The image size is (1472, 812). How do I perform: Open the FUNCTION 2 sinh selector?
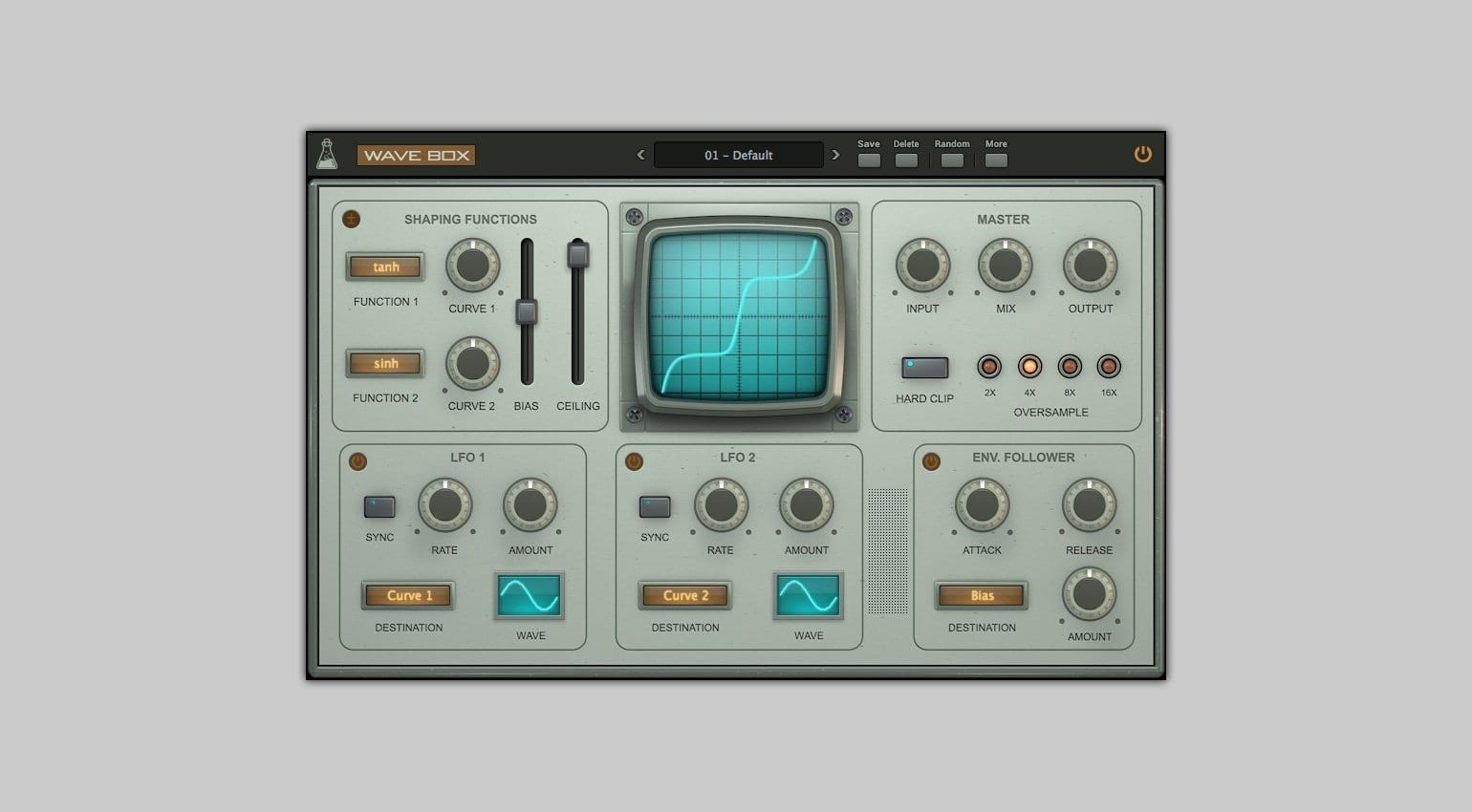(x=385, y=364)
